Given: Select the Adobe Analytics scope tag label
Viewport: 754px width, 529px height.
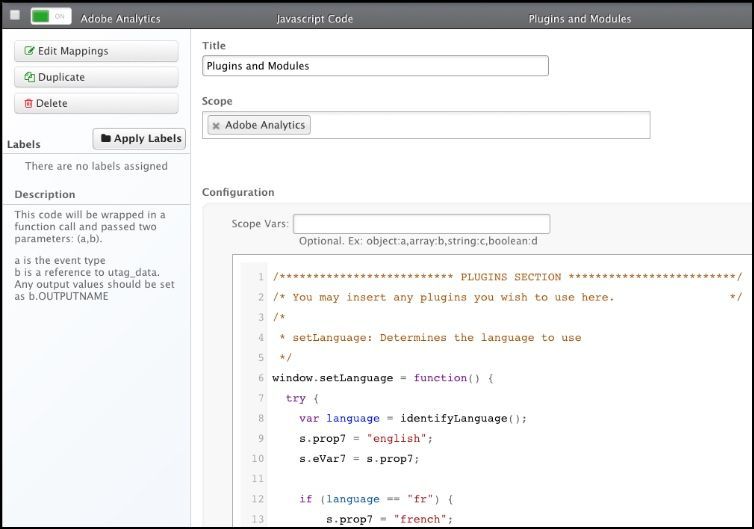Looking at the screenshot, I should (x=265, y=125).
